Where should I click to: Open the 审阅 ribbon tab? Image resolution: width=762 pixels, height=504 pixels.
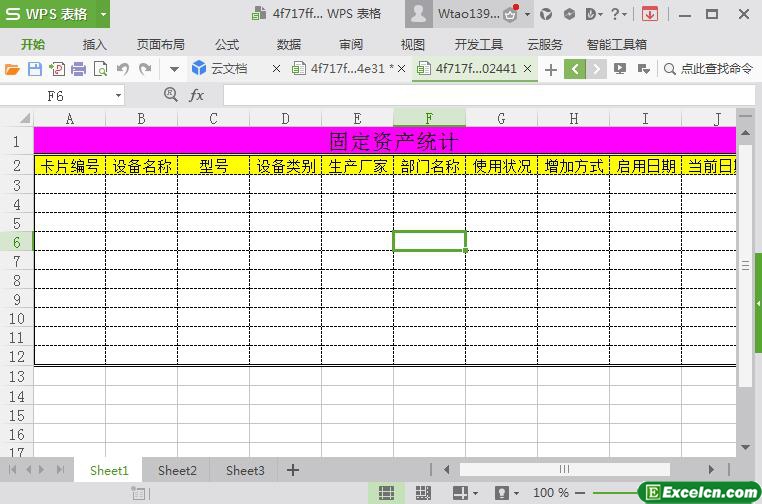351,44
